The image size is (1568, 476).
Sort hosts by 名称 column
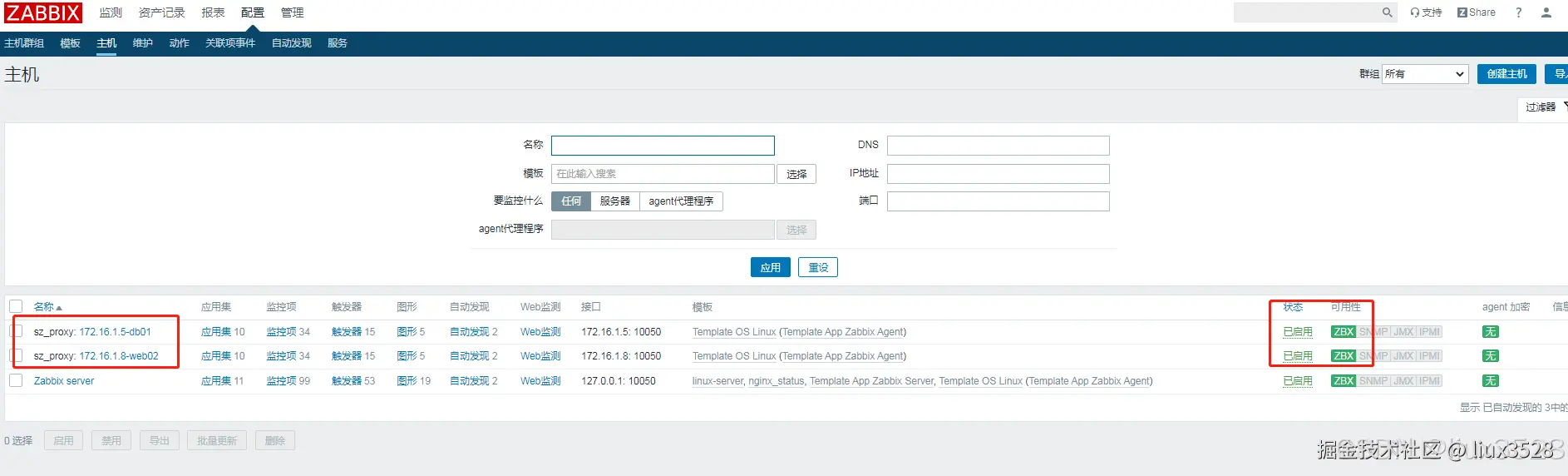47,306
